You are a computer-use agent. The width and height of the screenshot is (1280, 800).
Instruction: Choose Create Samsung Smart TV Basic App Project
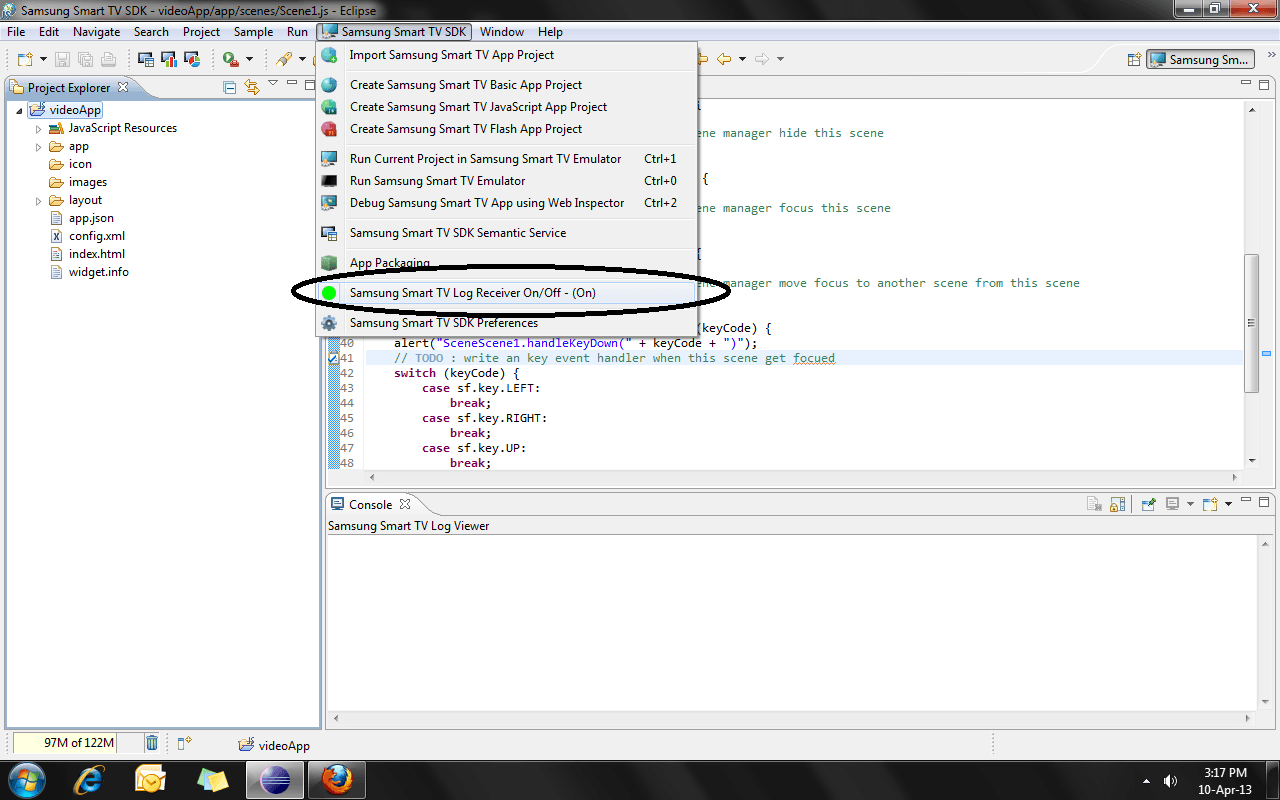(x=506, y=85)
